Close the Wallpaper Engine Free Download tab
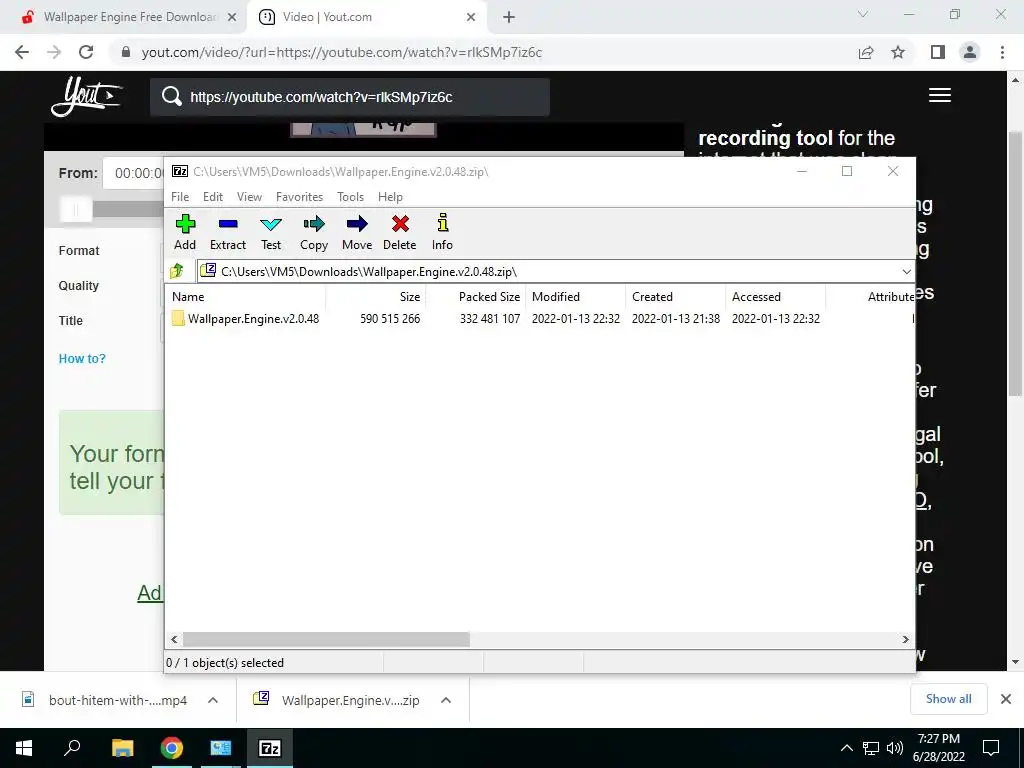This screenshot has width=1024, height=768. click(x=232, y=18)
